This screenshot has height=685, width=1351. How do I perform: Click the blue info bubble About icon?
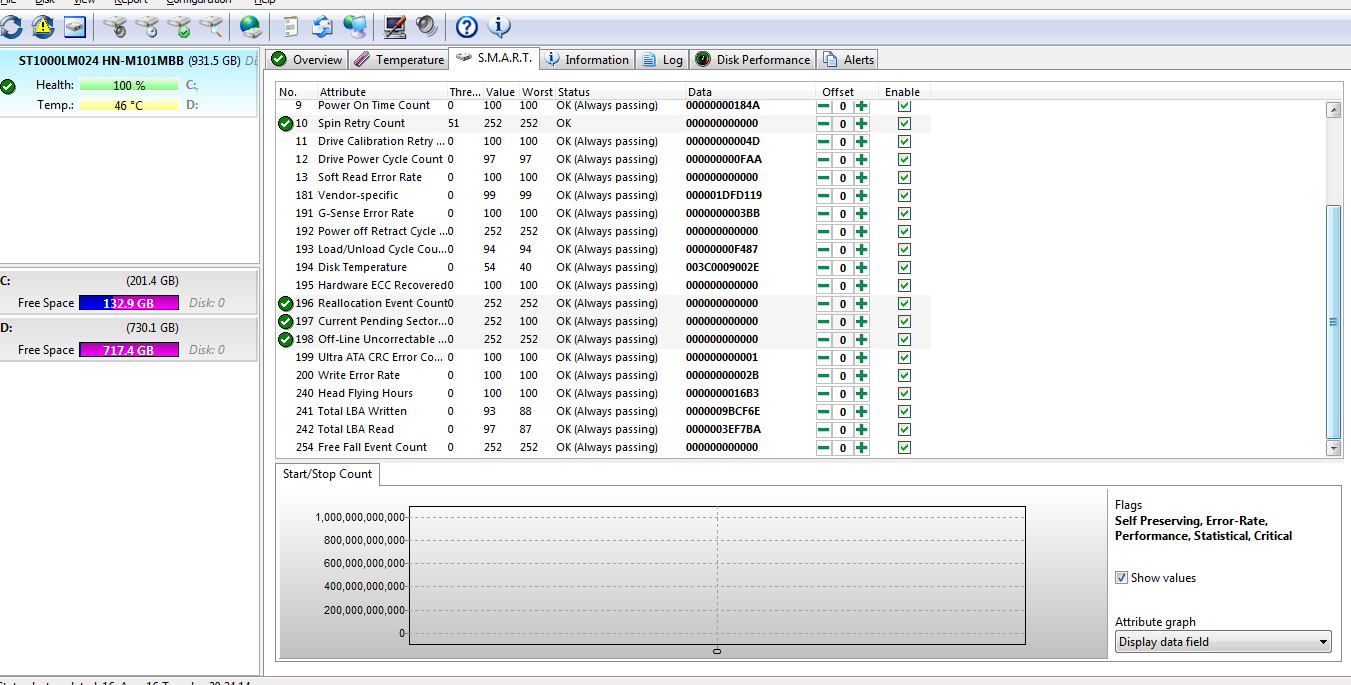(498, 26)
